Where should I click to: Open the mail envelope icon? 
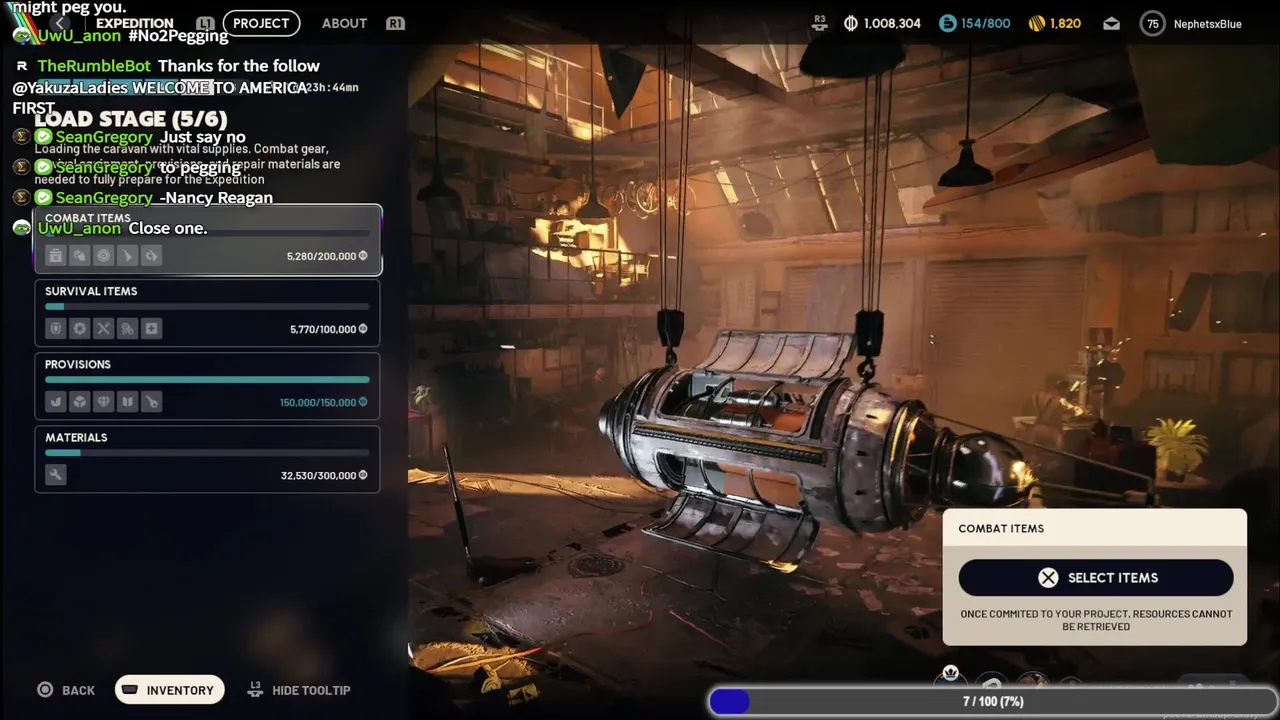click(x=1112, y=24)
